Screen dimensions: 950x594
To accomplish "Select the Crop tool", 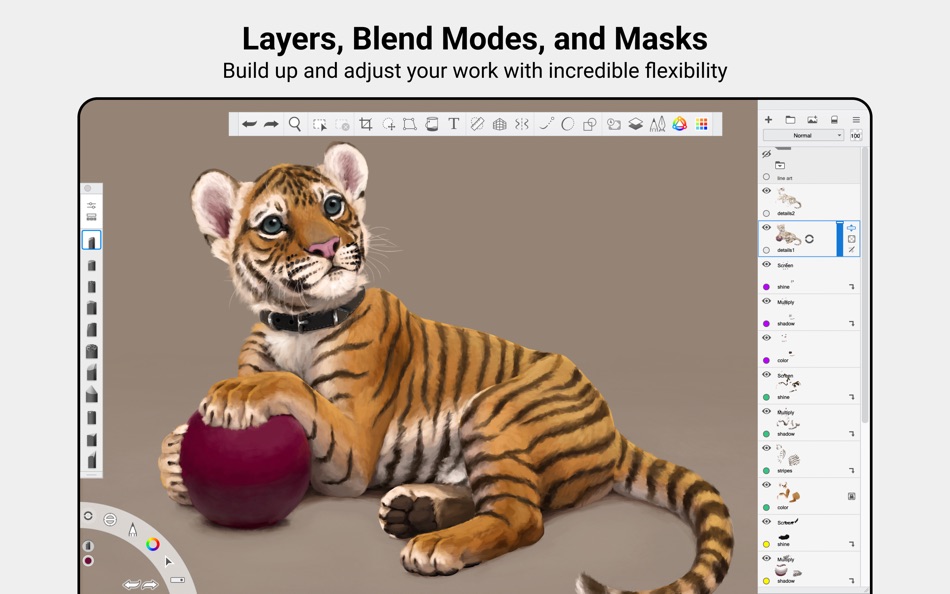I will (365, 124).
